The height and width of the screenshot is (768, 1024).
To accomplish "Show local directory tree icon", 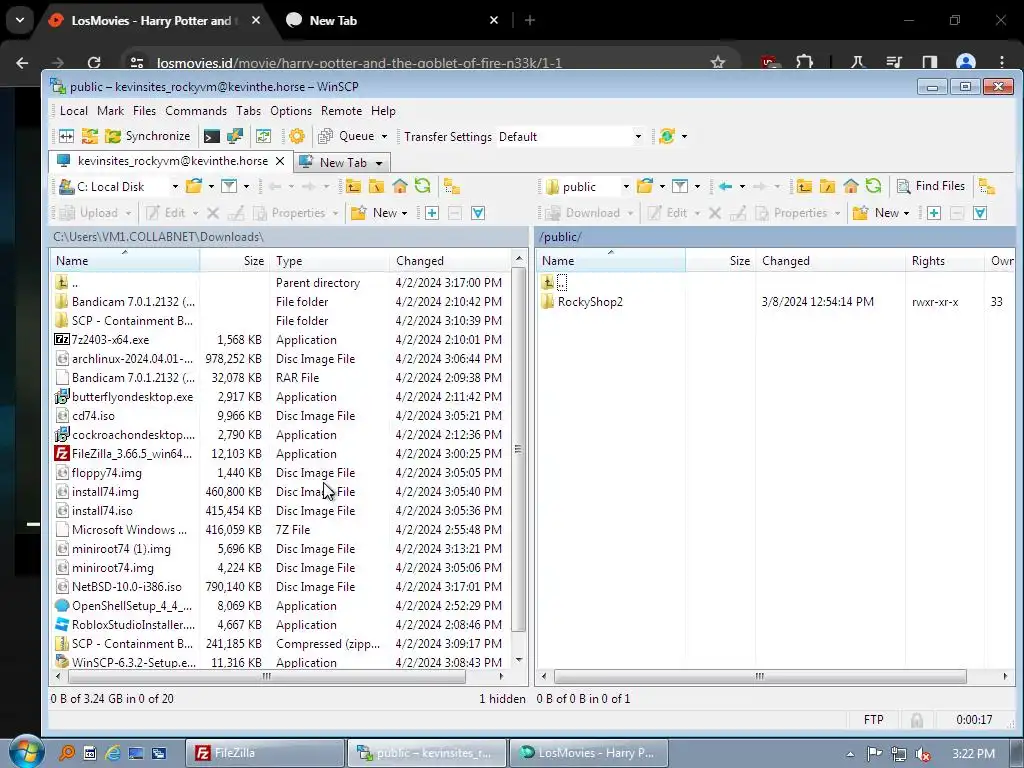I will [x=452, y=187].
